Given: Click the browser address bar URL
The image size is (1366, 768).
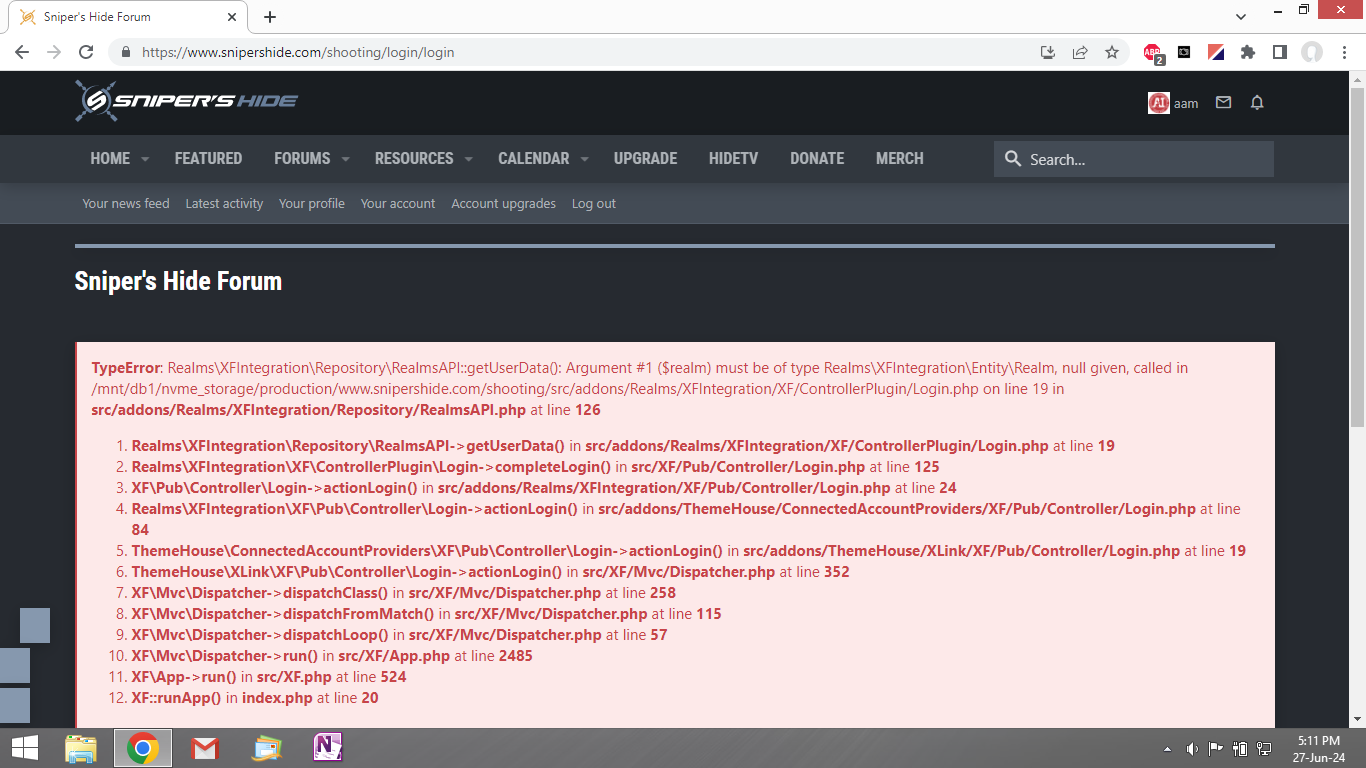Looking at the screenshot, I should coord(298,52).
